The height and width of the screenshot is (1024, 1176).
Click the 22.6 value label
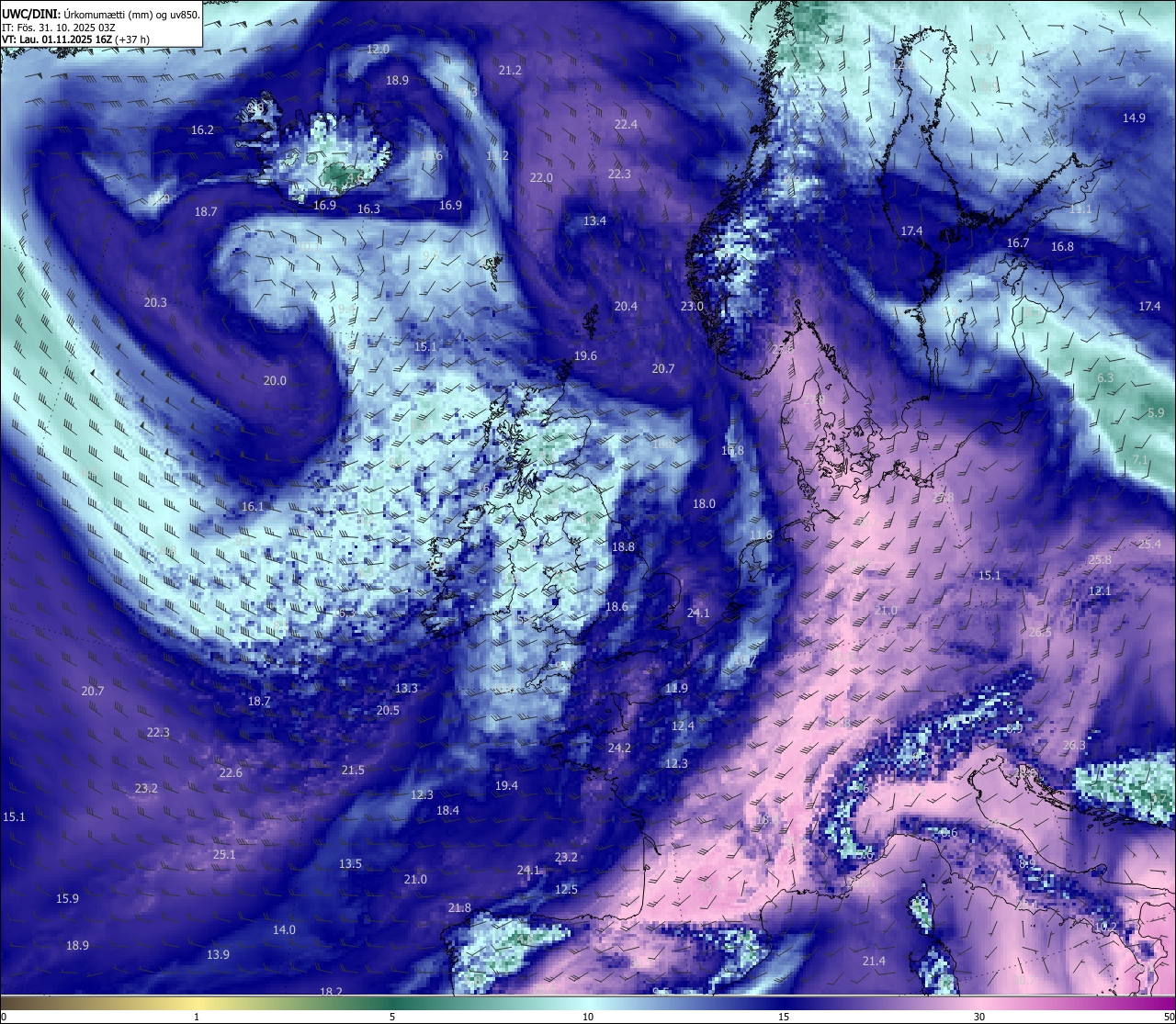231,772
